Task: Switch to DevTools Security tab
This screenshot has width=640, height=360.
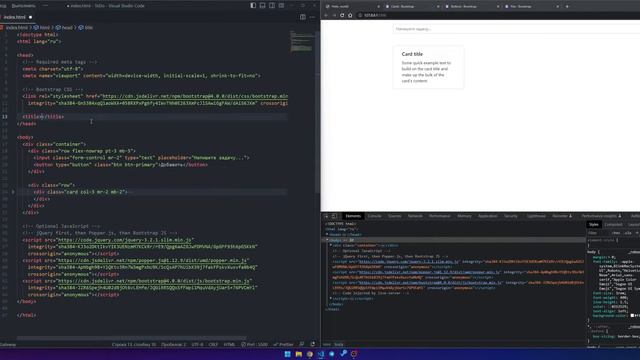Action: [x=511, y=216]
